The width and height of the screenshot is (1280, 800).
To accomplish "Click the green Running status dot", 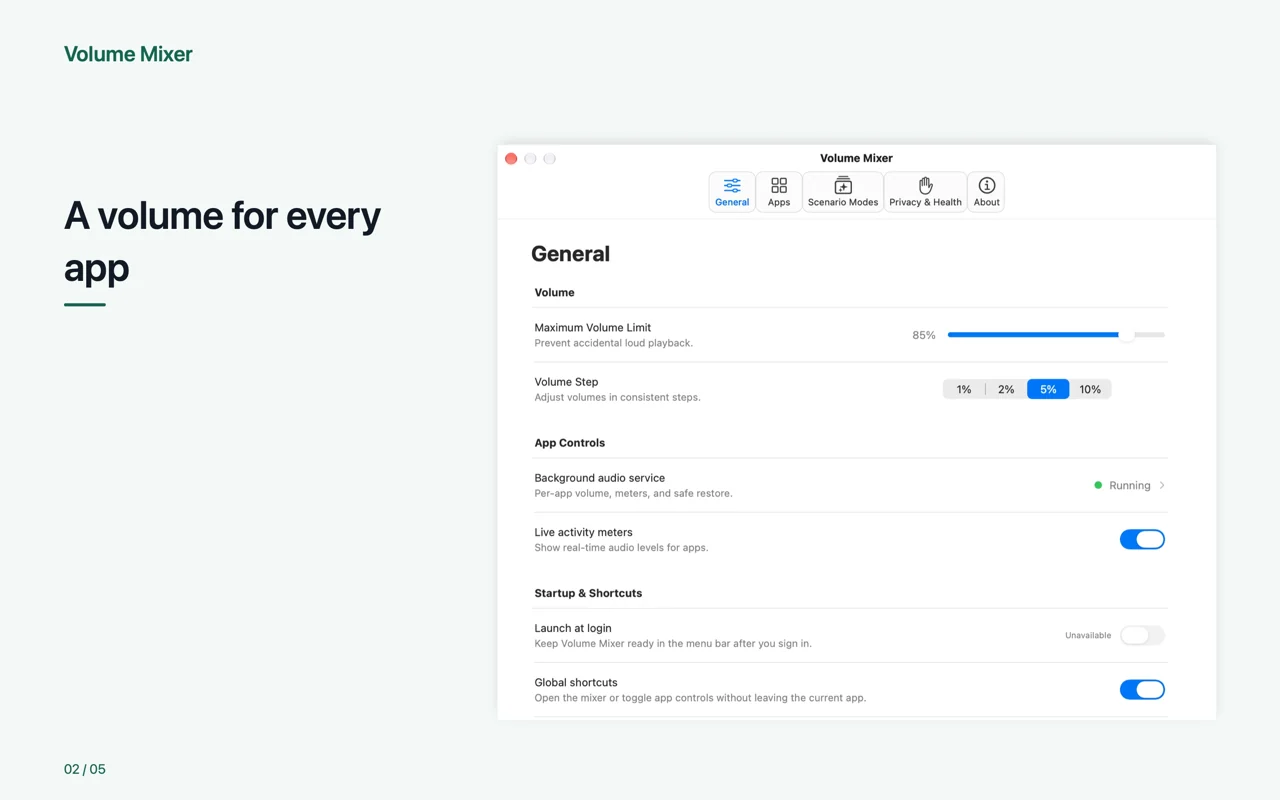I will pyautogui.click(x=1098, y=485).
